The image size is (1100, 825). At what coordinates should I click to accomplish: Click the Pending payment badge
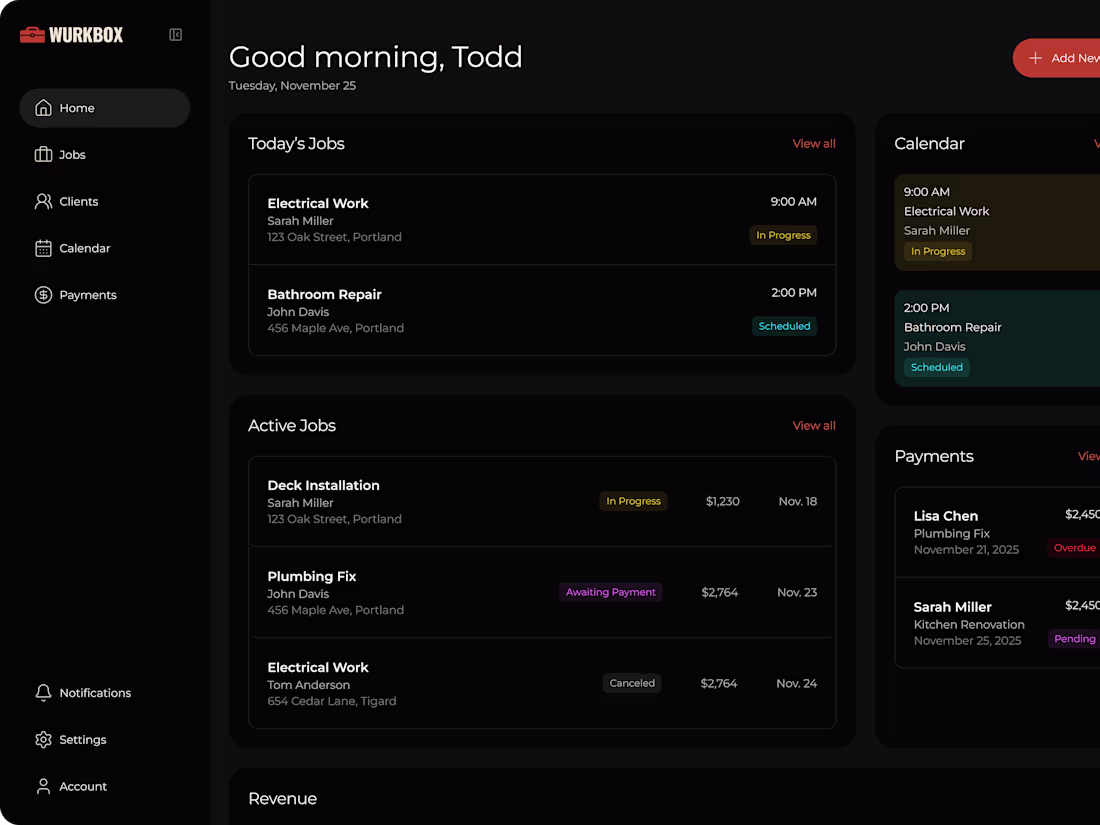click(1074, 639)
